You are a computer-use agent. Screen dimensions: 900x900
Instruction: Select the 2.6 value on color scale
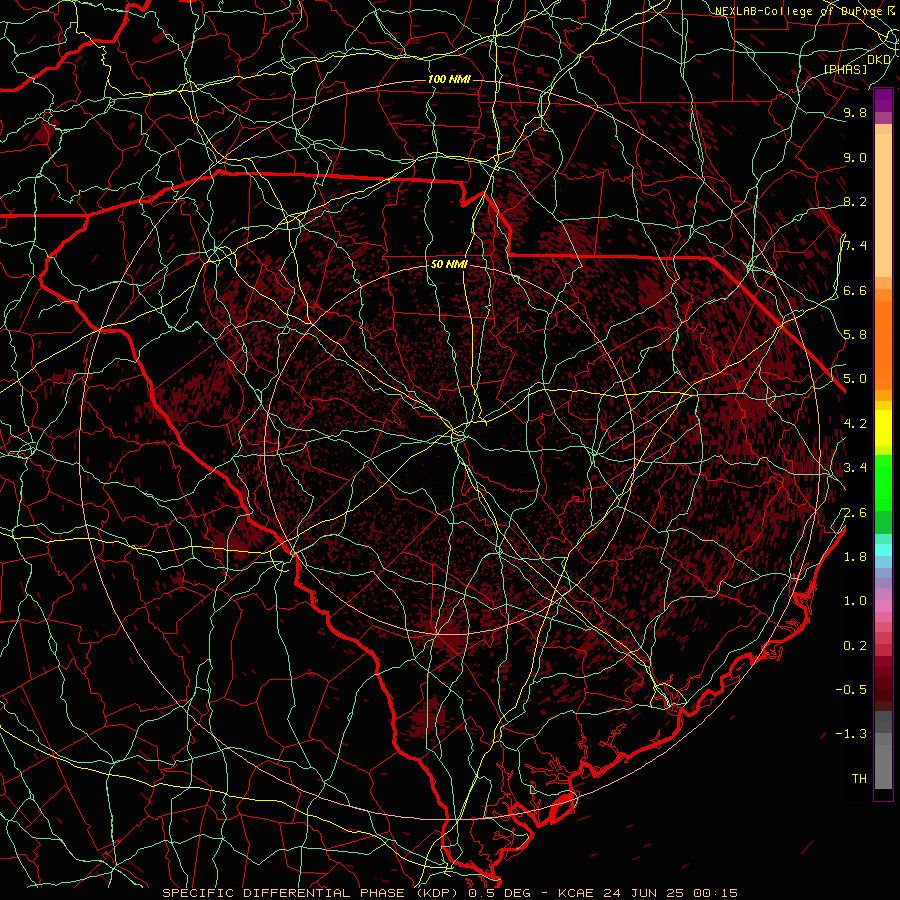coord(855,512)
